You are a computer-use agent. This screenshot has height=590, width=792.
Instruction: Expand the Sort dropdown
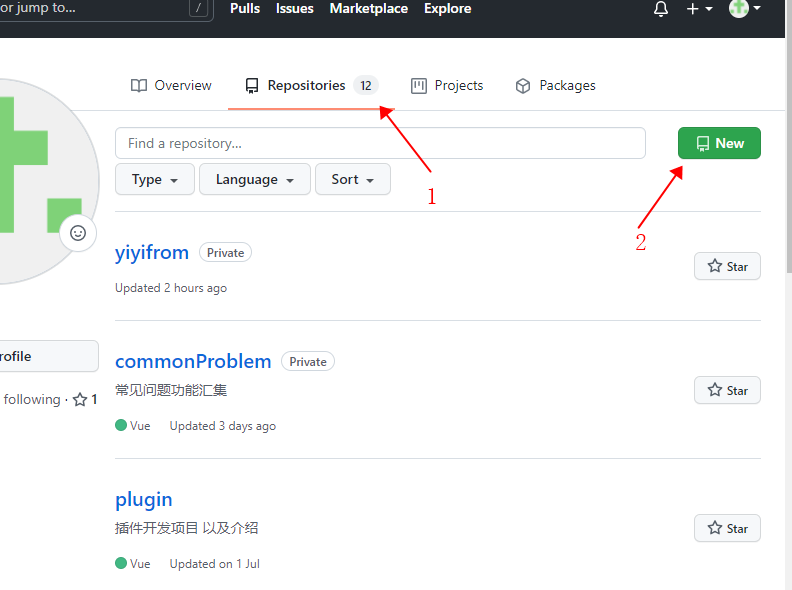coord(353,179)
